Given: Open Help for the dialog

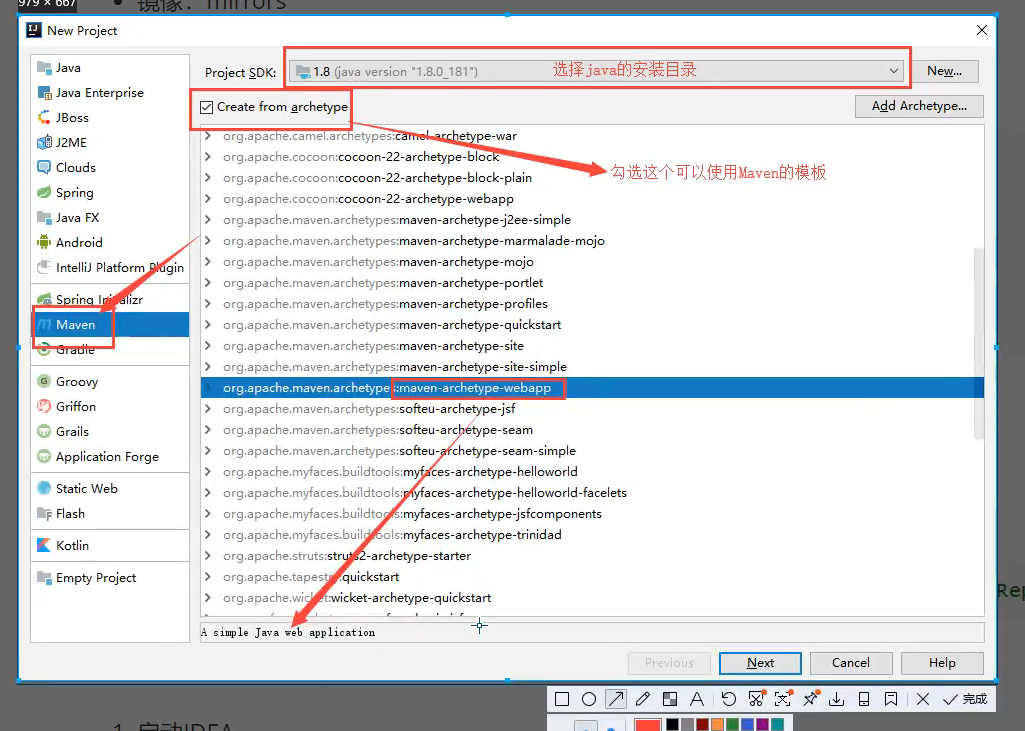Looking at the screenshot, I should point(942,663).
